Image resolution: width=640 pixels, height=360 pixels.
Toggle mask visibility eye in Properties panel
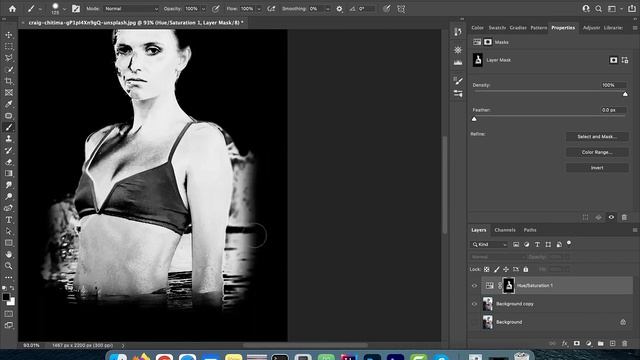pyautogui.click(x=611, y=218)
